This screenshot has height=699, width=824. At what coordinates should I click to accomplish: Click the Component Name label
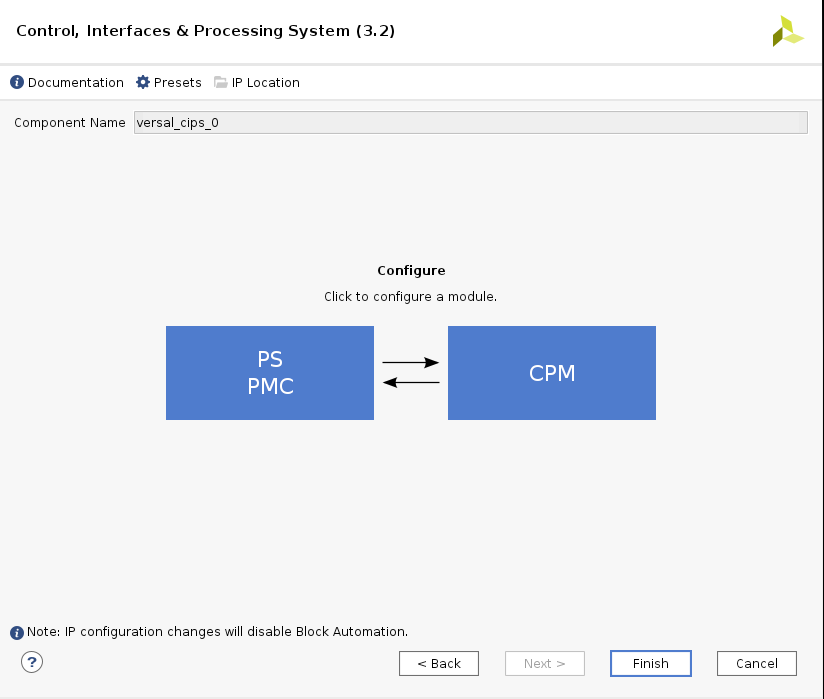pos(70,123)
